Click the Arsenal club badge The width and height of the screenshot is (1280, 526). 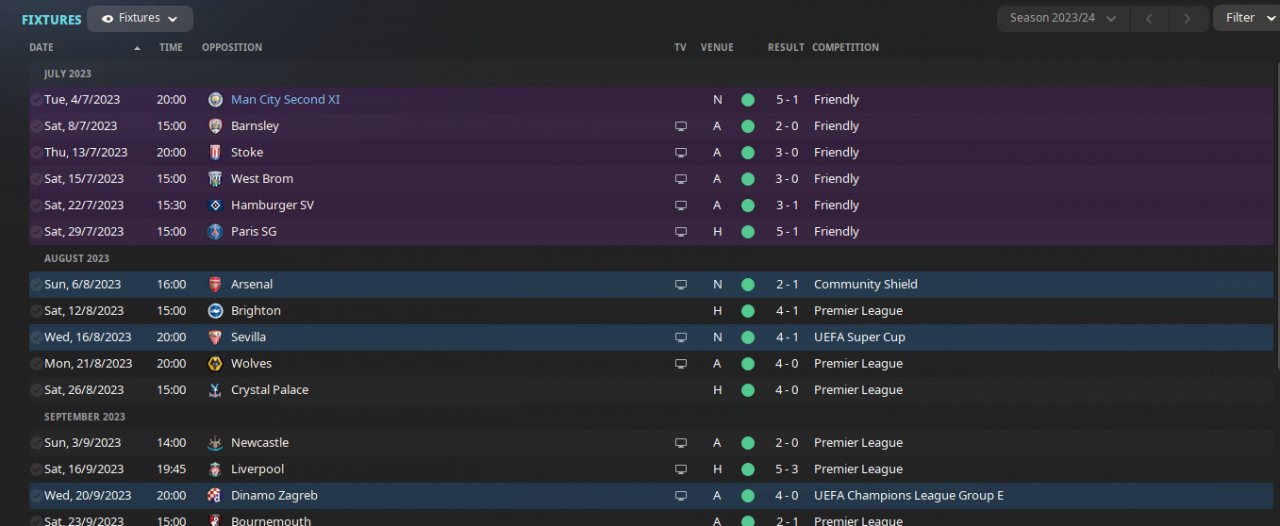coord(215,284)
